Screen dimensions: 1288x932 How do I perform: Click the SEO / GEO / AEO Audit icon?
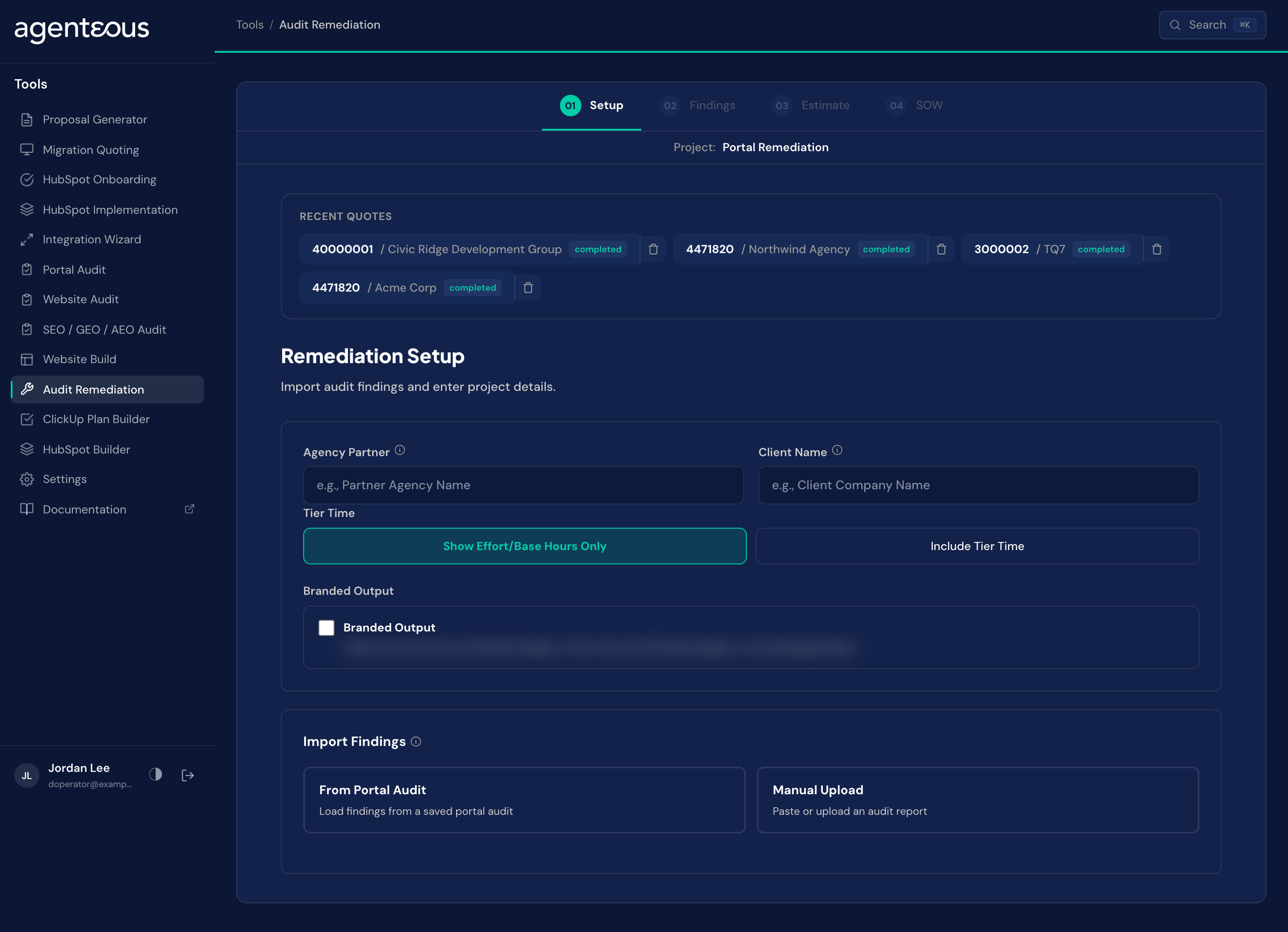(27, 330)
